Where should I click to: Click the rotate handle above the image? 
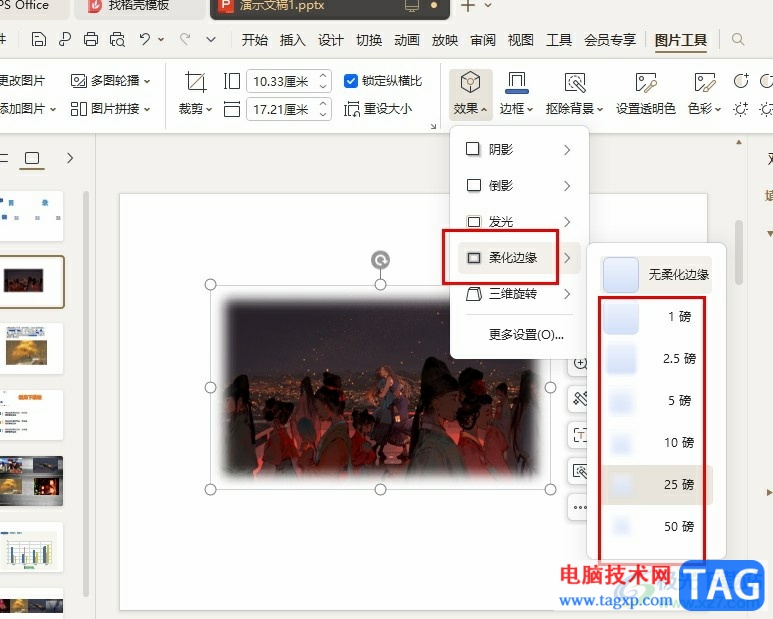380,260
